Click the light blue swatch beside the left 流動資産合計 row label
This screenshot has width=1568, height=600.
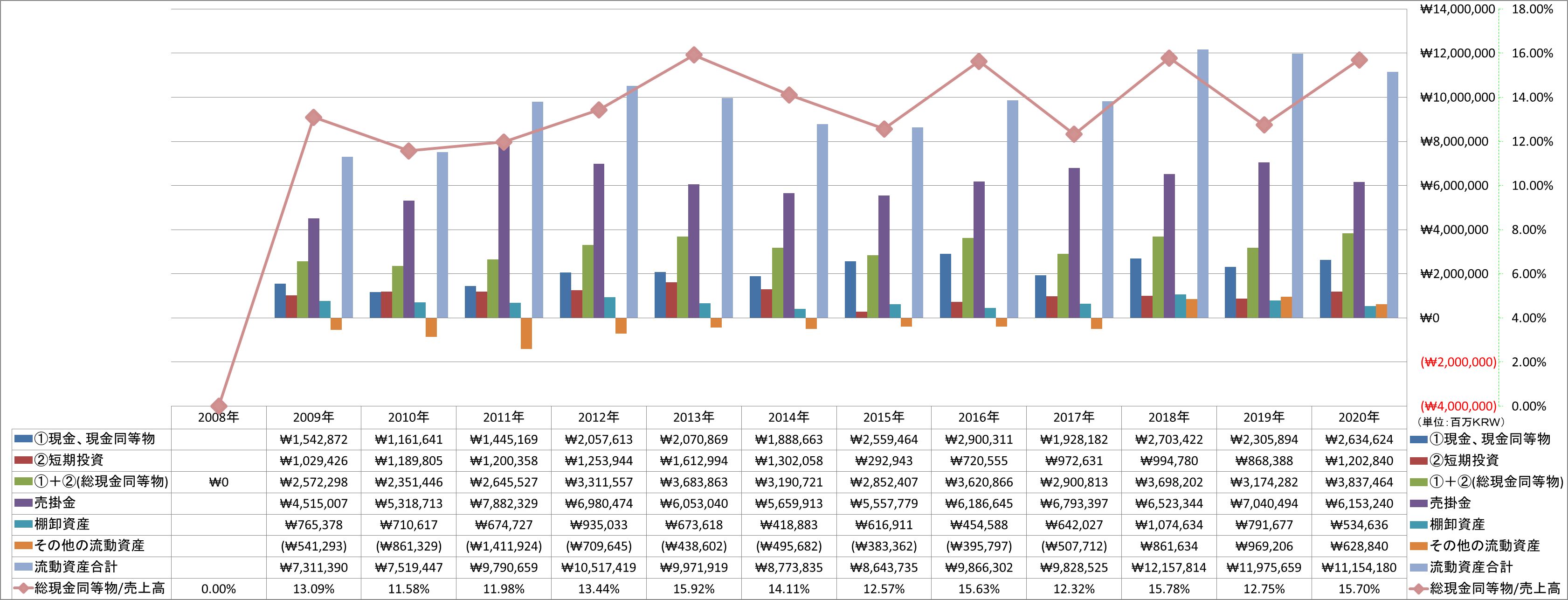click(23, 566)
